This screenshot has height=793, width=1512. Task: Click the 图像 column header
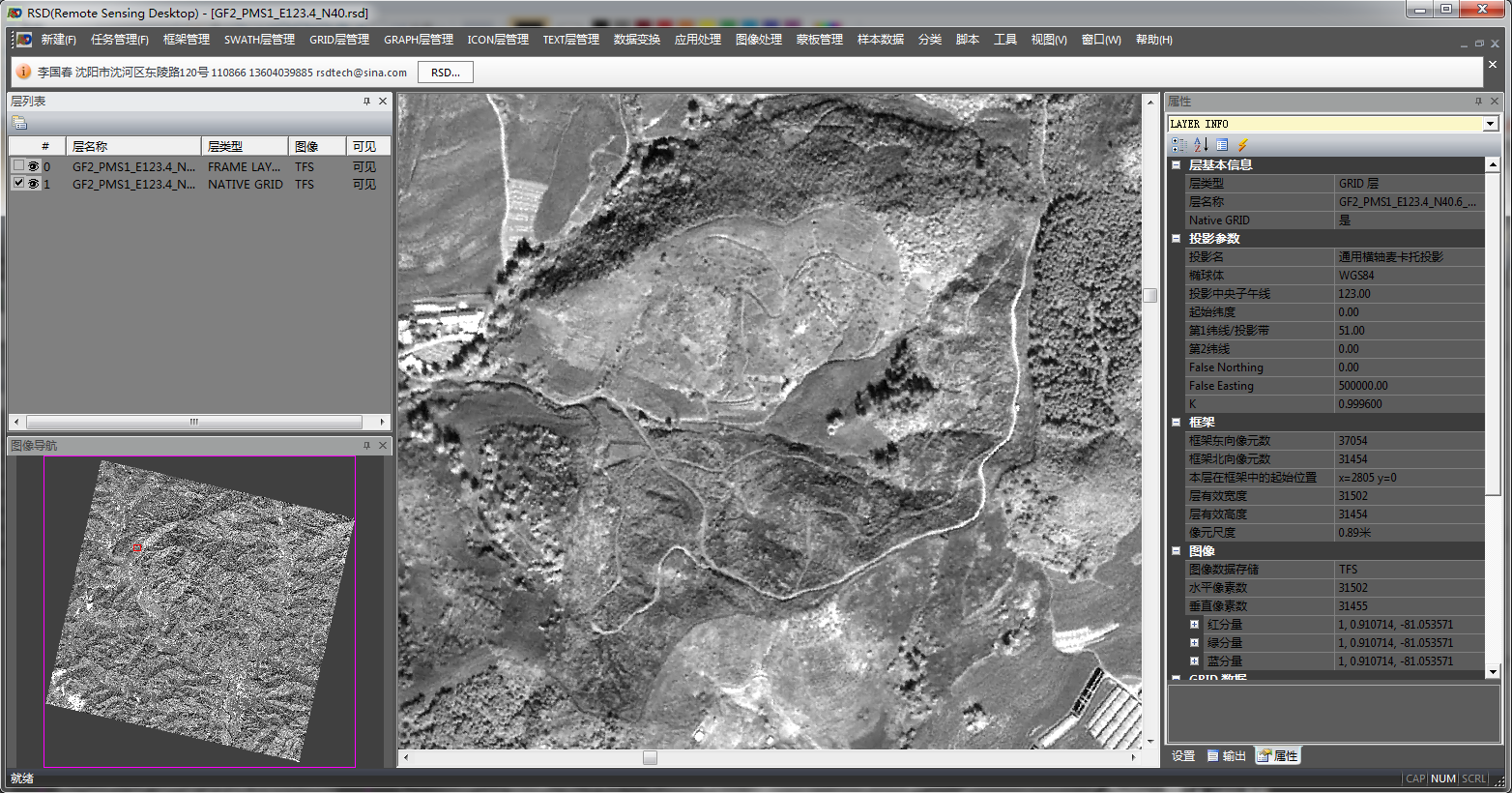coord(317,146)
